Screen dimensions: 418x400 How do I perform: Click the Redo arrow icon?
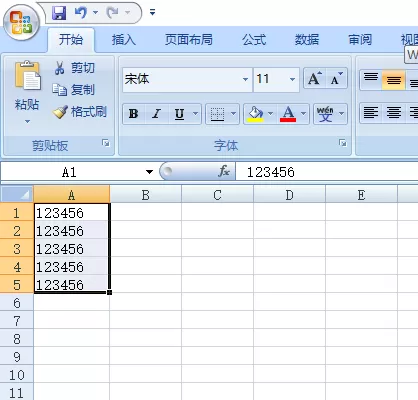pyautogui.click(x=112, y=13)
